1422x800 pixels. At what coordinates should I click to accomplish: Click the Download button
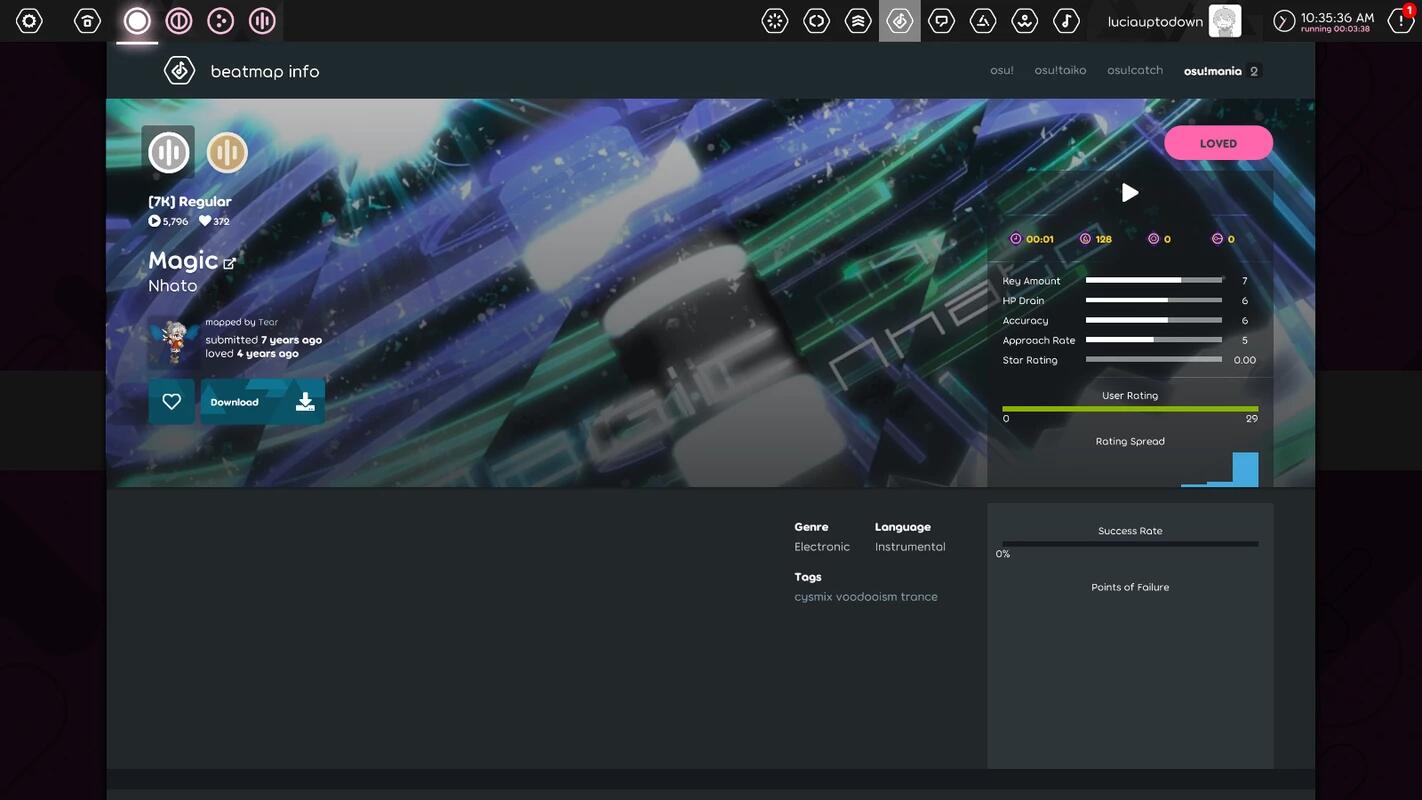pyautogui.click(x=262, y=402)
